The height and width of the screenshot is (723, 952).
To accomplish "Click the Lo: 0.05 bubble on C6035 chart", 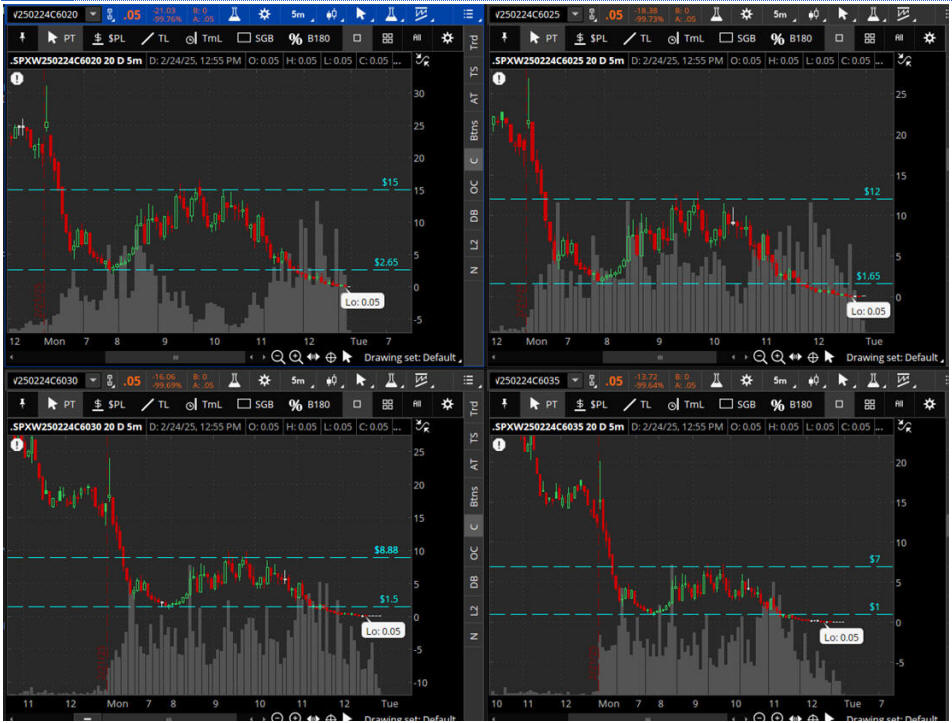I will point(840,637).
